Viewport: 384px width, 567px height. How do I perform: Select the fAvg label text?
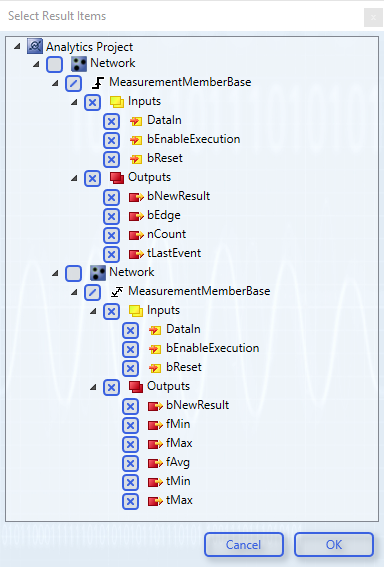pos(178,462)
